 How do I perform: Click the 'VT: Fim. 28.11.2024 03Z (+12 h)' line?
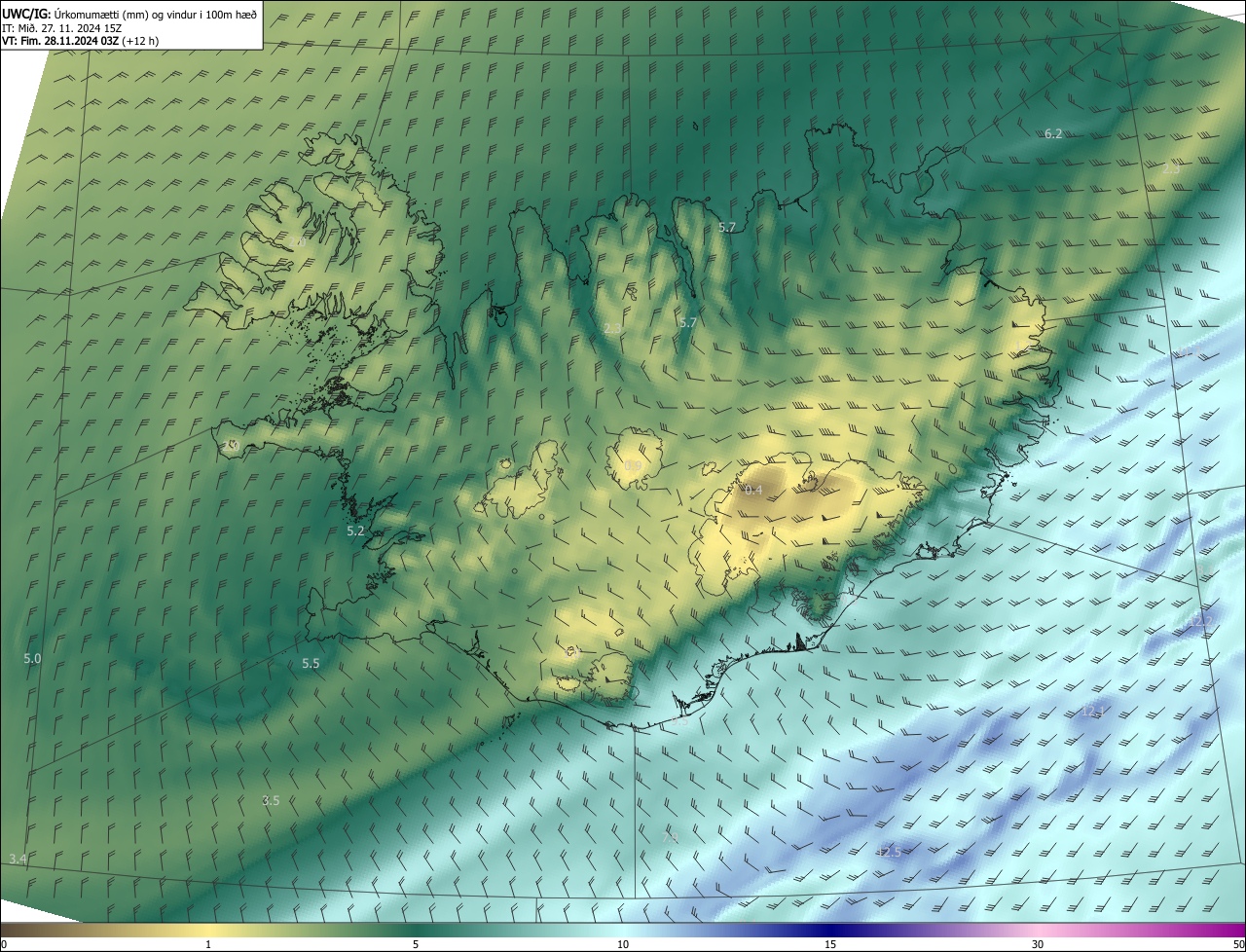(x=80, y=41)
